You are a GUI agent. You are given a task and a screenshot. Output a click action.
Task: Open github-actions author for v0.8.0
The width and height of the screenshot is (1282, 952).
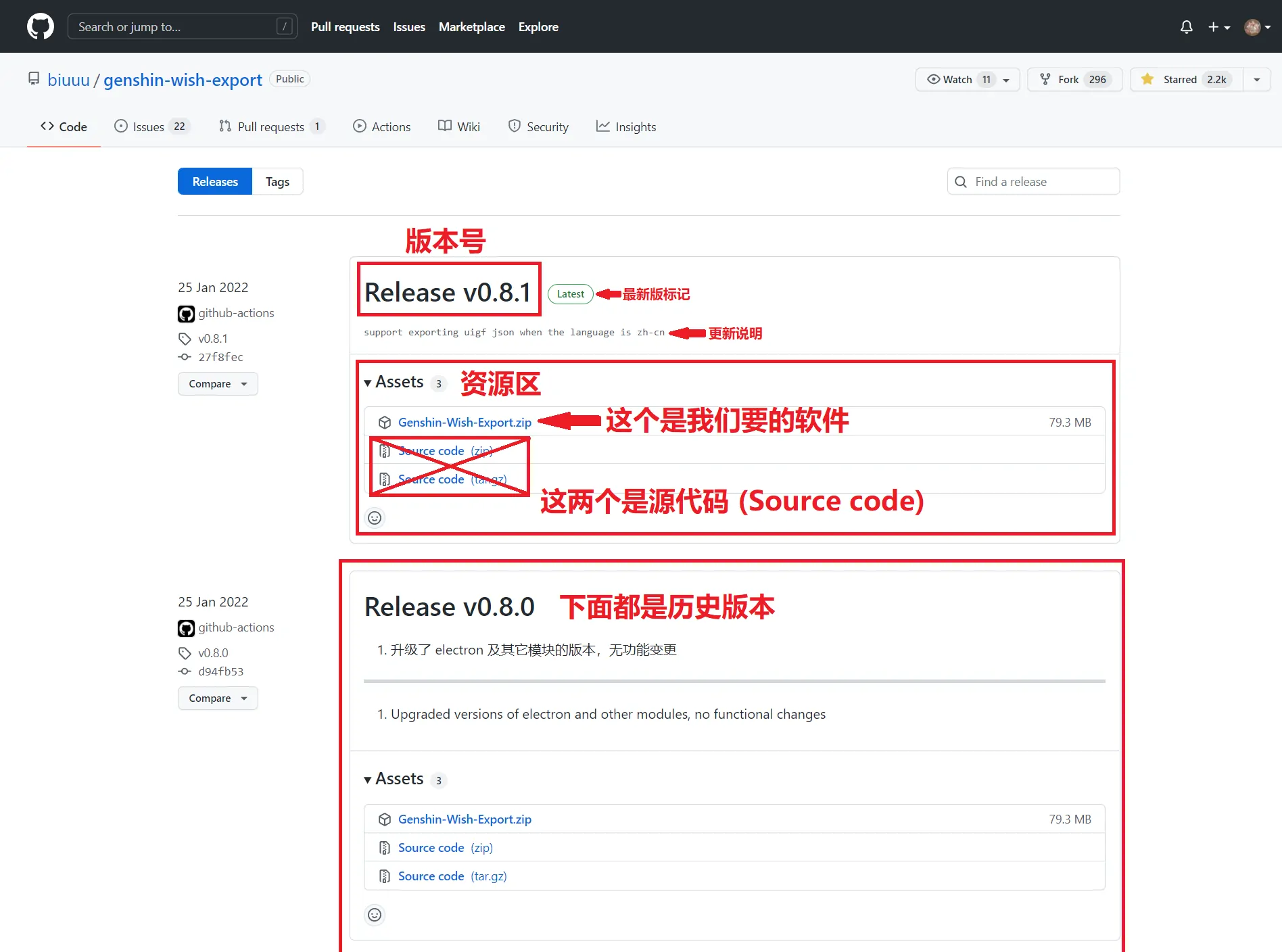(x=236, y=627)
